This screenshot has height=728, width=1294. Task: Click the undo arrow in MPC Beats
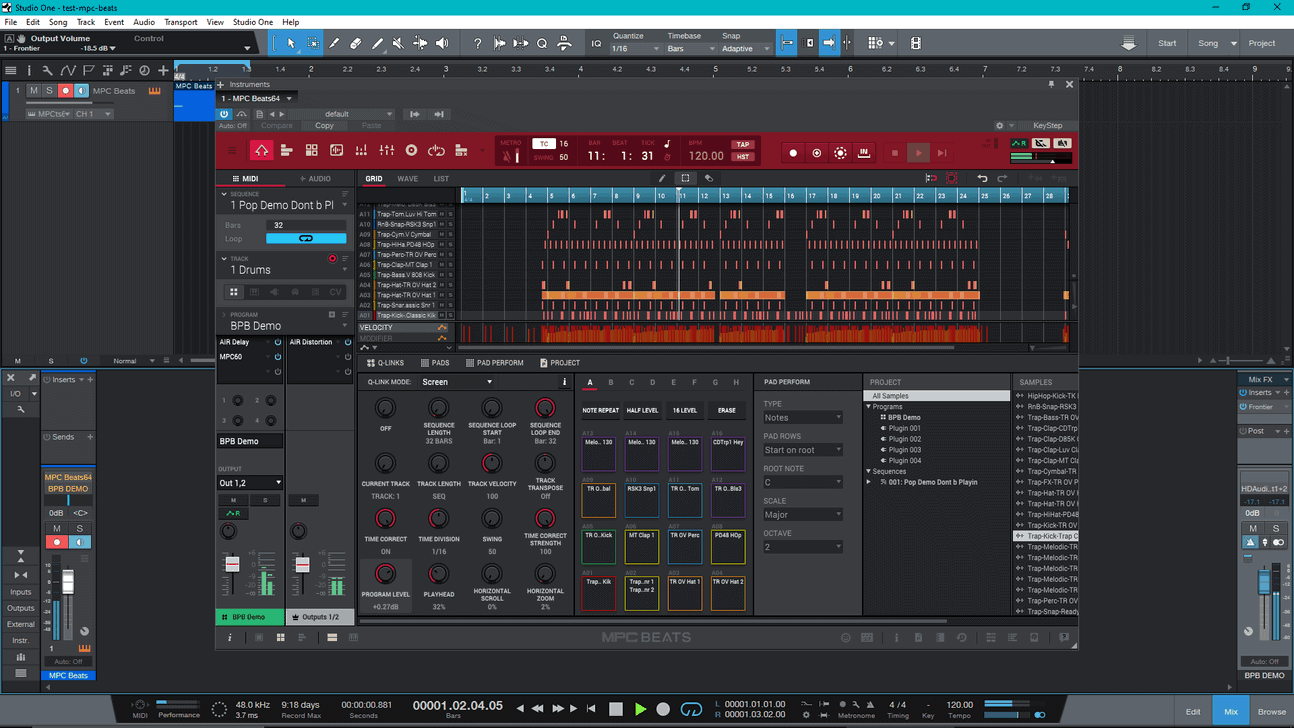(982, 179)
